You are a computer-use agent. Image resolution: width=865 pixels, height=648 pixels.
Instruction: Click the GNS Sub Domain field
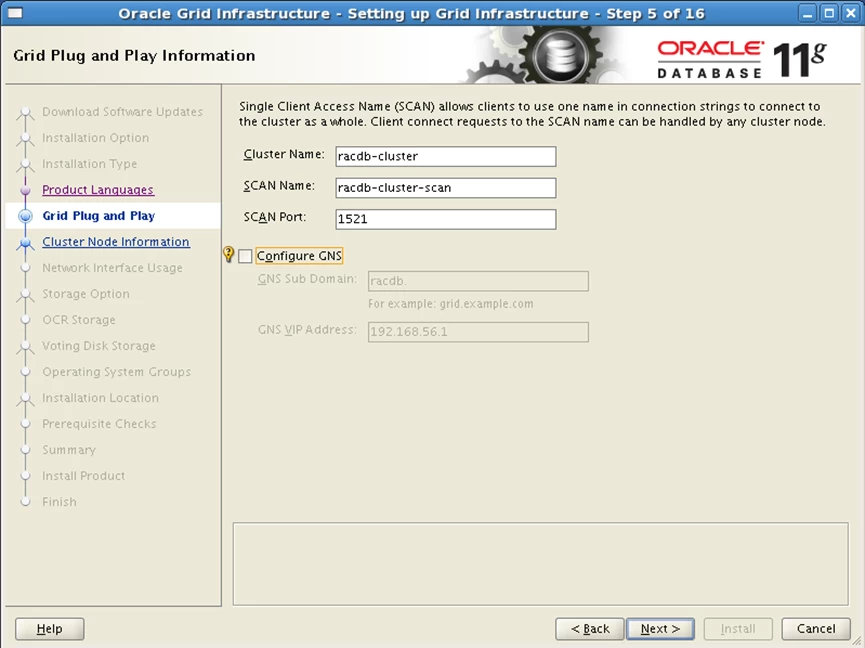pos(478,281)
